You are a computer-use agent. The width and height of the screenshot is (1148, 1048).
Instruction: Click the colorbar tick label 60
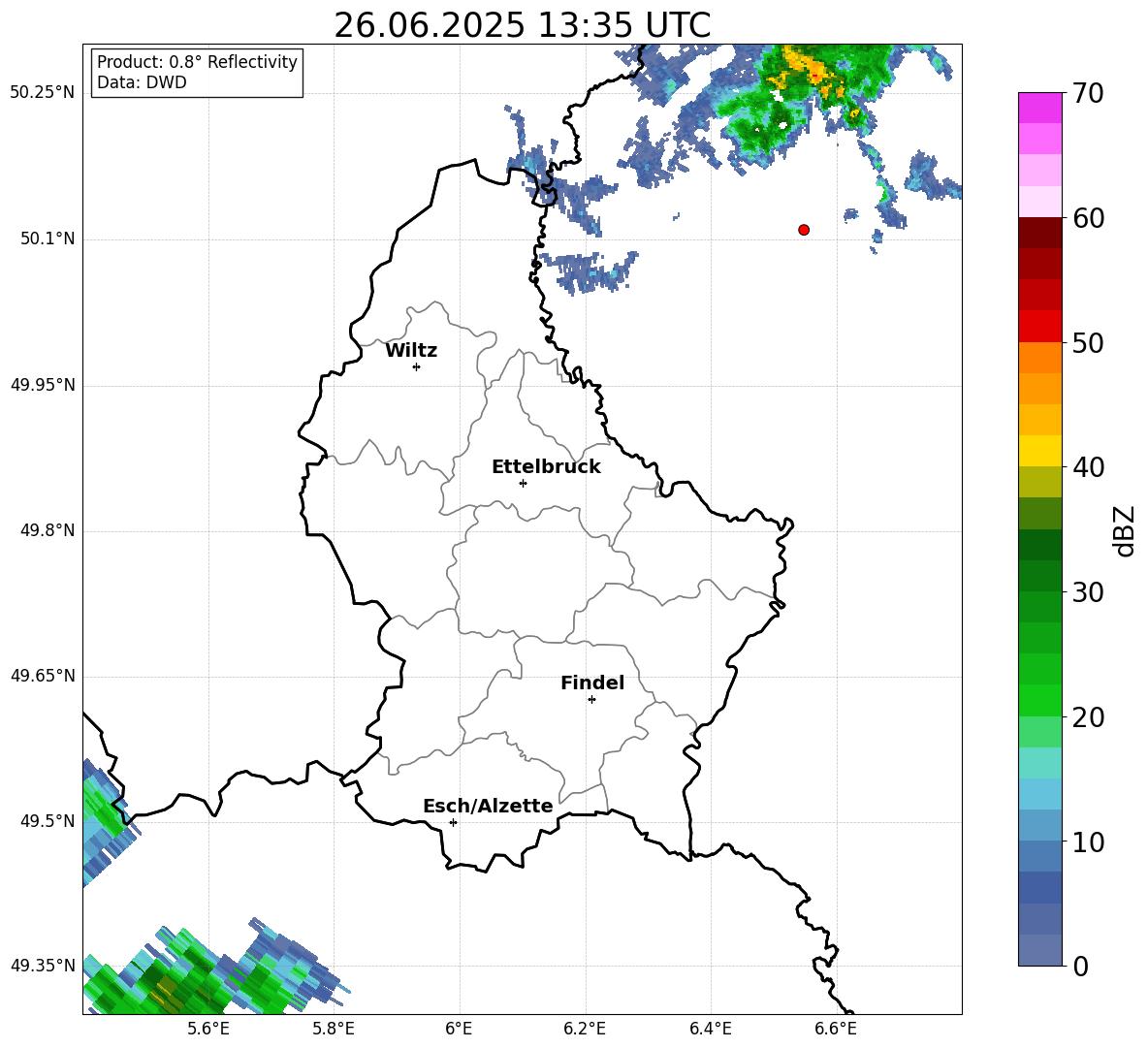pyautogui.click(x=1088, y=218)
